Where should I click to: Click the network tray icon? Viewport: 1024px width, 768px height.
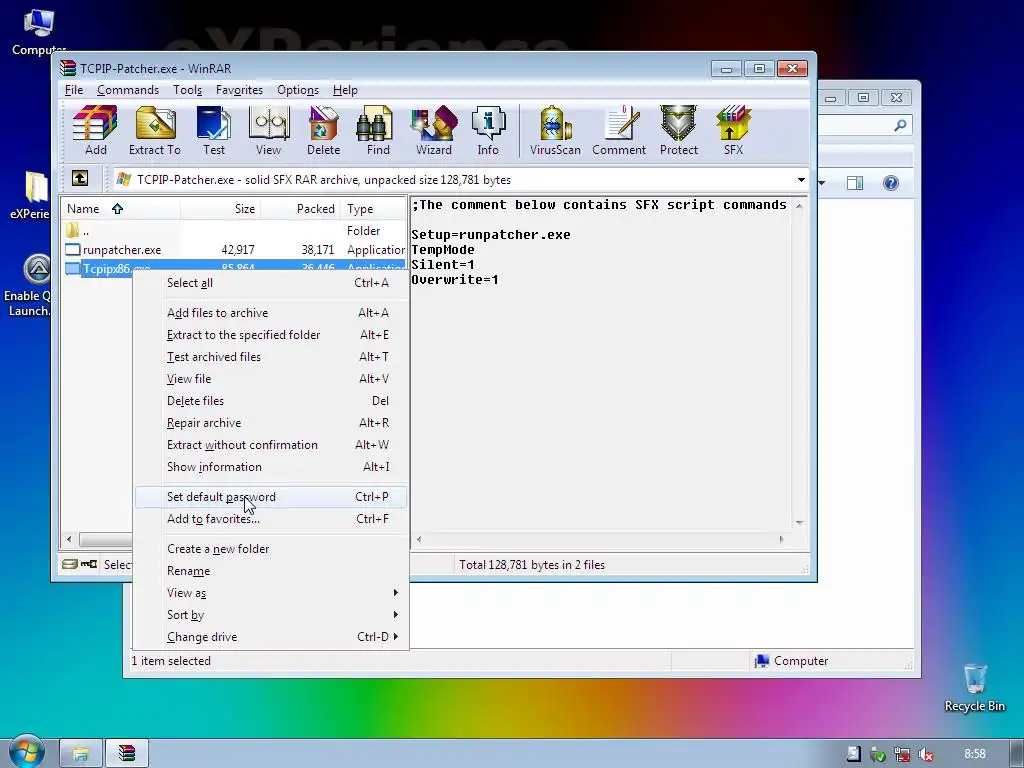pos(902,754)
